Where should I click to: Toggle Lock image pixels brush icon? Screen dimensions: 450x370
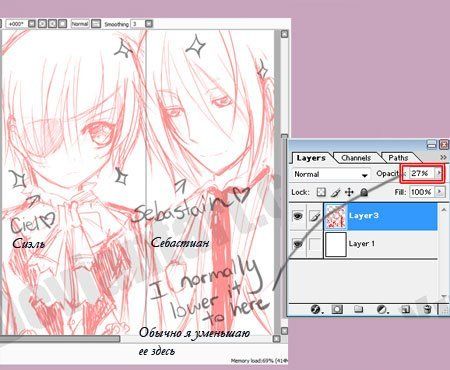[x=335, y=192]
